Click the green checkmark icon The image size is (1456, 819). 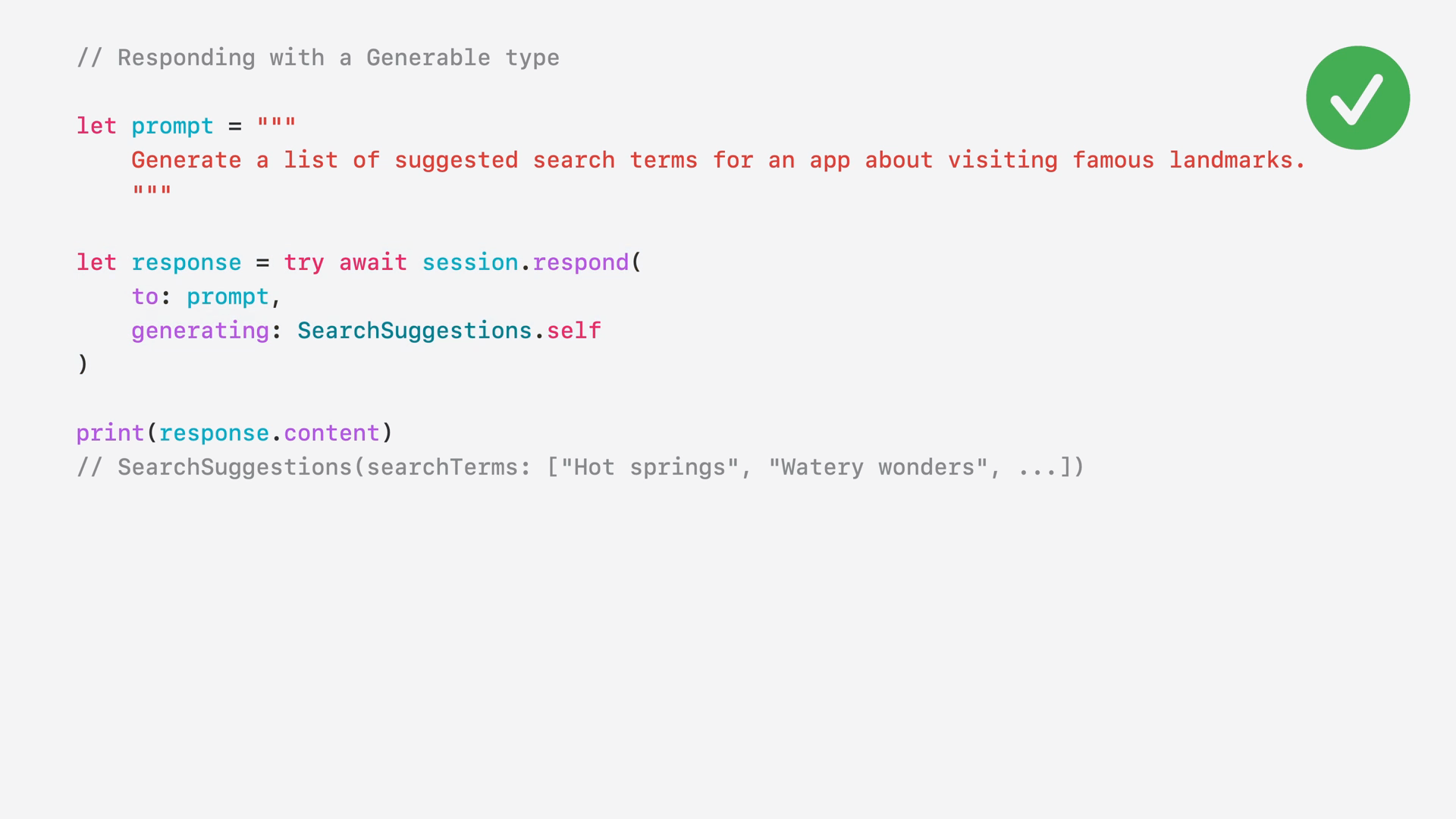[x=1357, y=98]
